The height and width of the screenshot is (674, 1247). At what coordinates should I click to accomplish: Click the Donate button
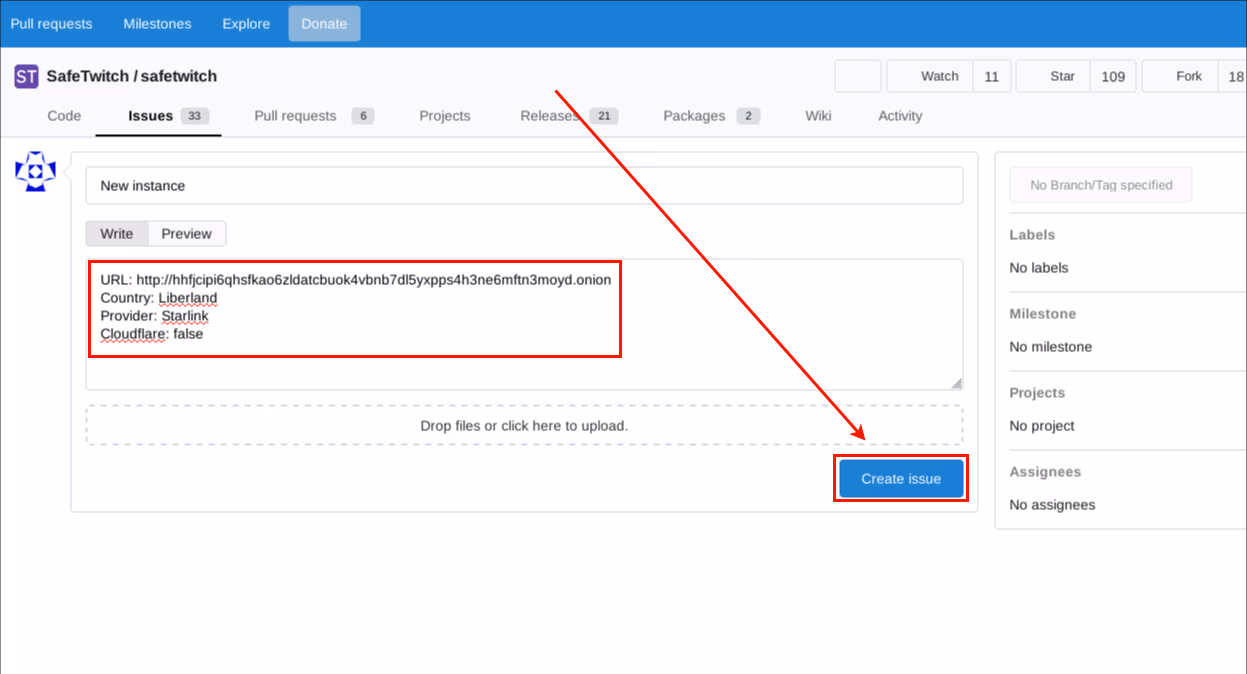pyautogui.click(x=323, y=23)
